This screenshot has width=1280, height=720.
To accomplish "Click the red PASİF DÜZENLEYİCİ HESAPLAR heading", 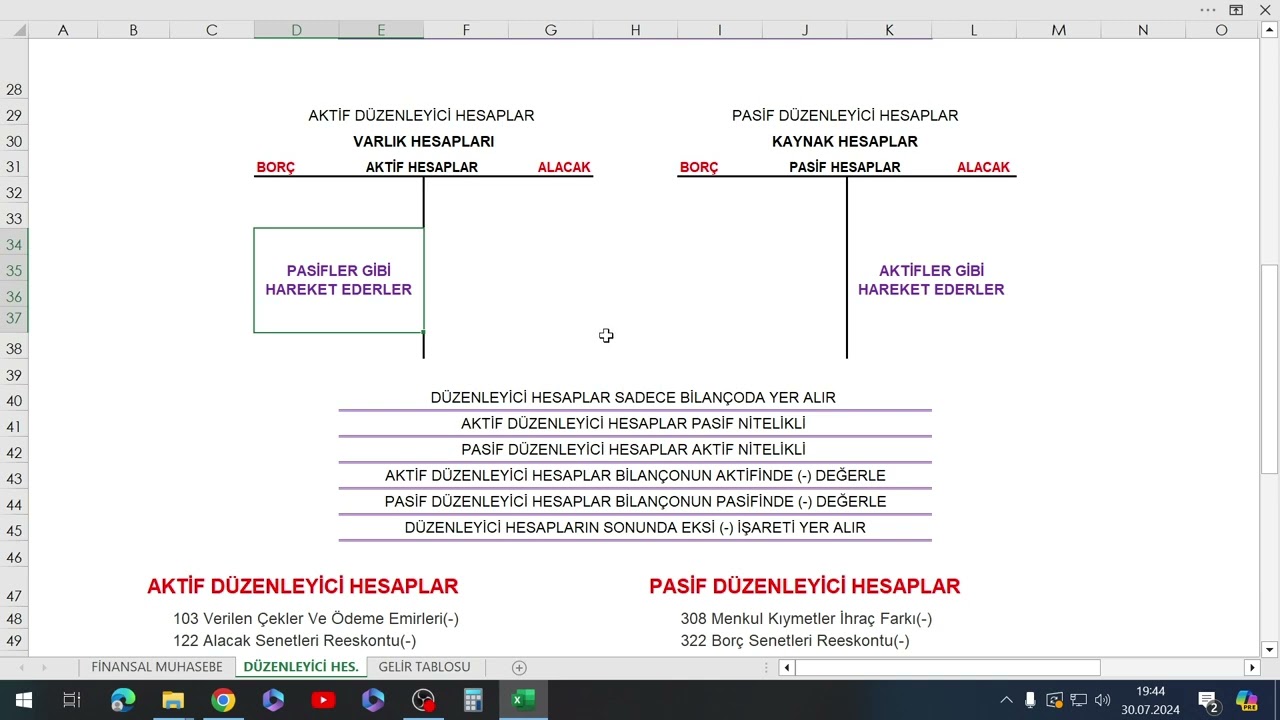I will coord(804,586).
